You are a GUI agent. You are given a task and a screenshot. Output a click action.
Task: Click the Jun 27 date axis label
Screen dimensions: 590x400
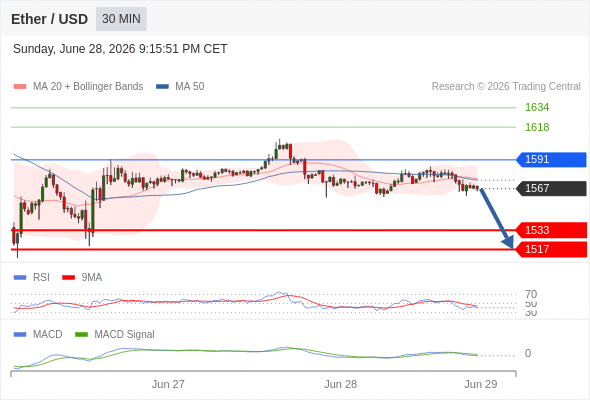[168, 384]
